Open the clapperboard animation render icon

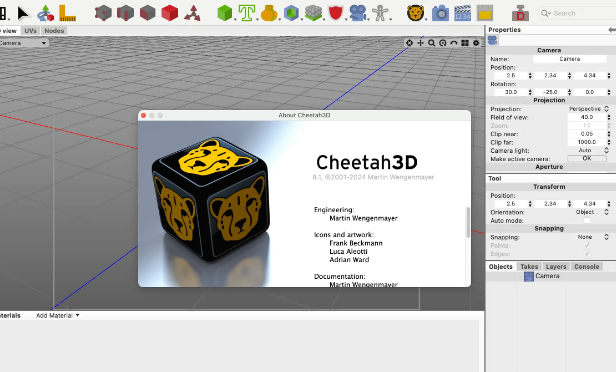462,13
